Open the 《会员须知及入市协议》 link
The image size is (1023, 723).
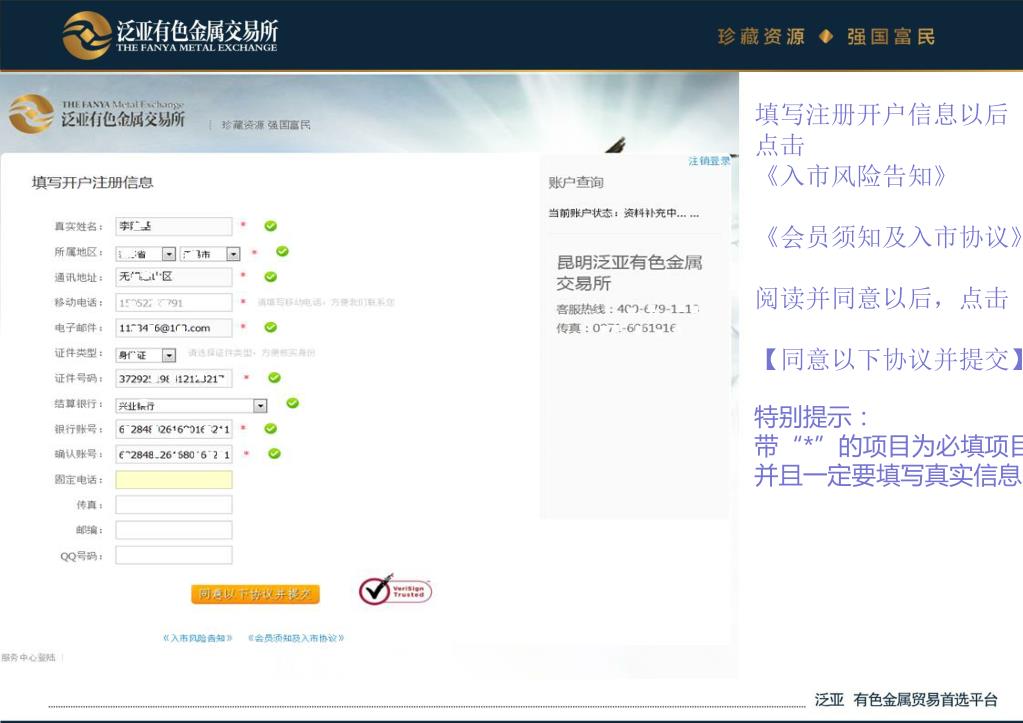tap(296, 638)
